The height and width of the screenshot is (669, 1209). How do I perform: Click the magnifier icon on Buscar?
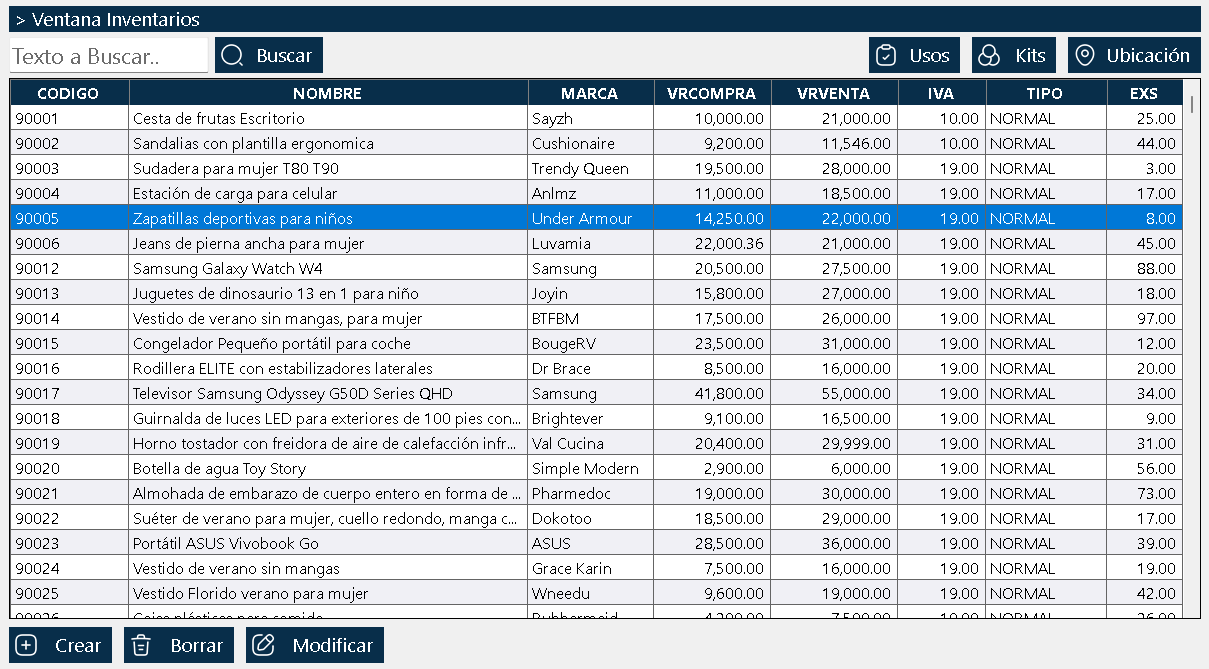click(232, 56)
